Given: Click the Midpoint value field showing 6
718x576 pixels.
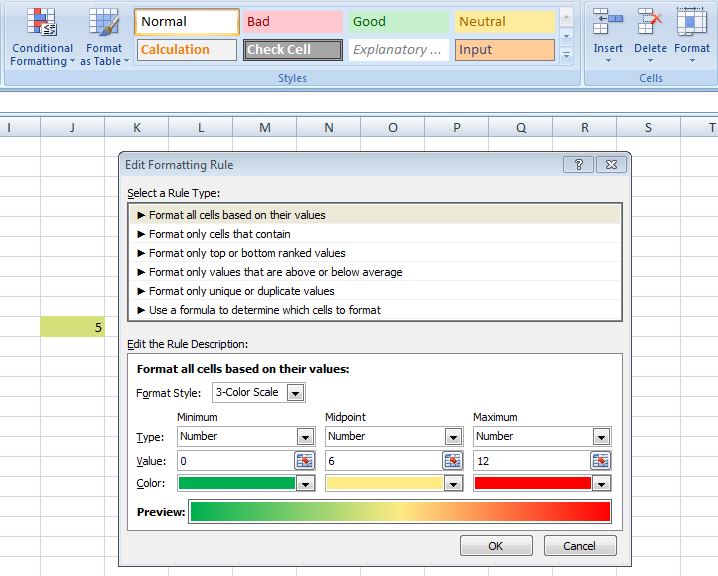Looking at the screenshot, I should tap(383, 460).
